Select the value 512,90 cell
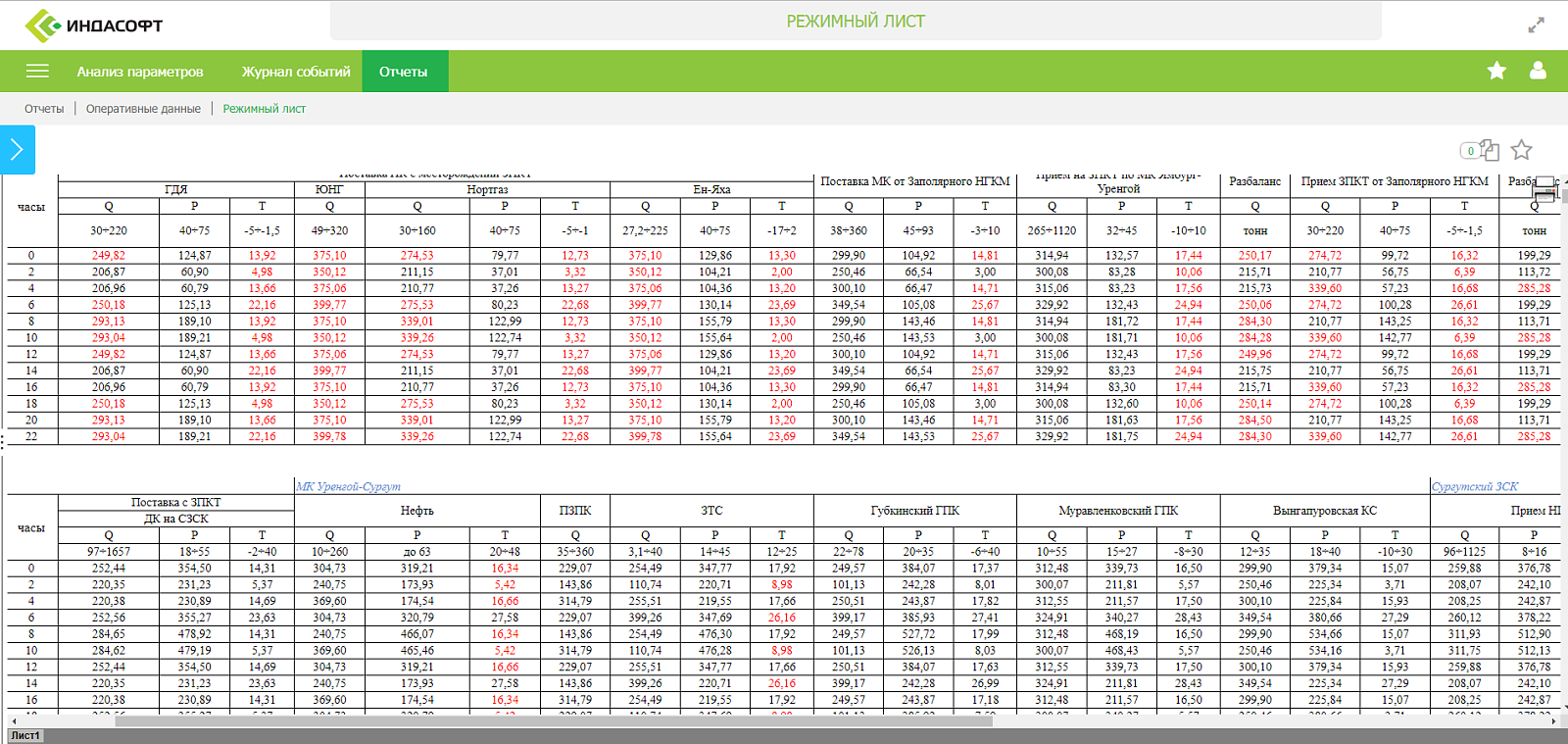1568x744 pixels. point(1534,633)
